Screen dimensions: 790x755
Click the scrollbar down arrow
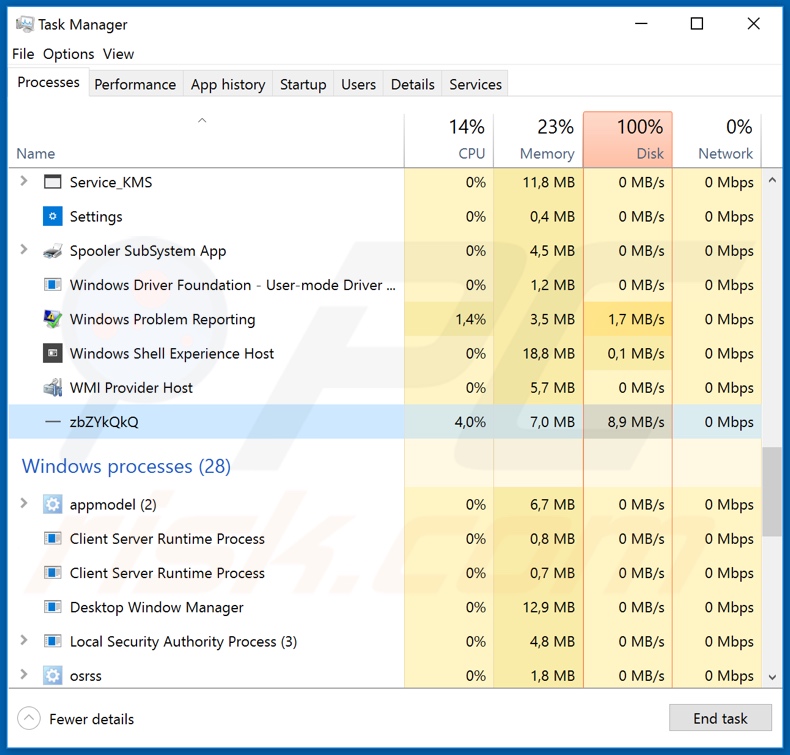click(772, 677)
